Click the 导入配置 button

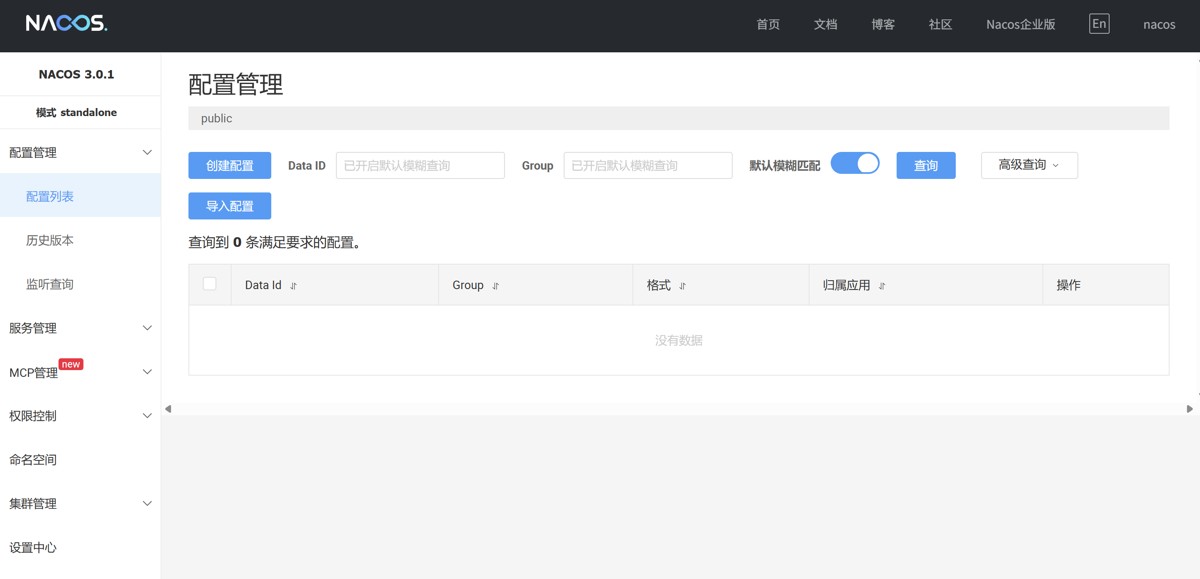230,206
